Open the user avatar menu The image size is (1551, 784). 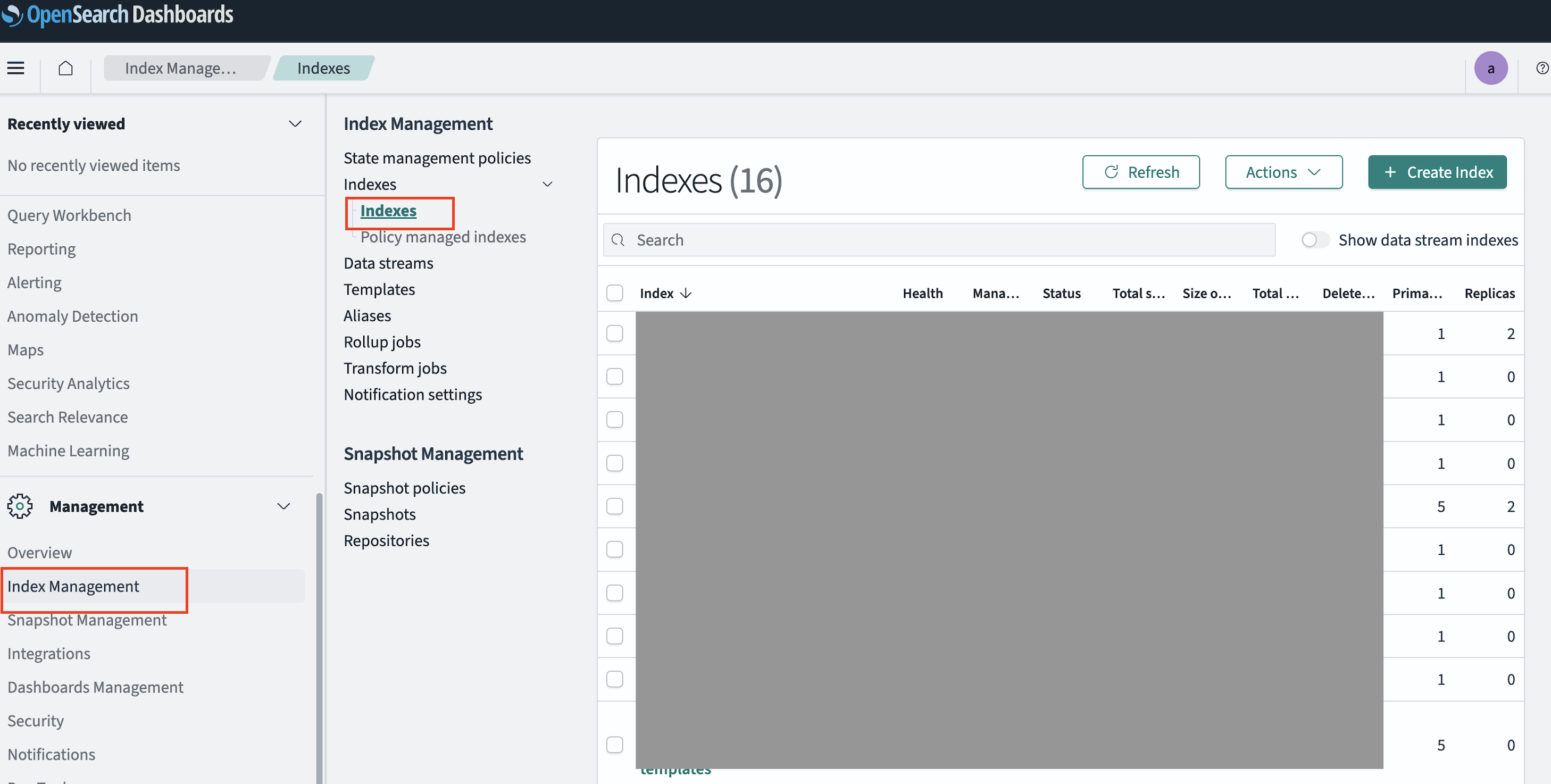click(1490, 68)
